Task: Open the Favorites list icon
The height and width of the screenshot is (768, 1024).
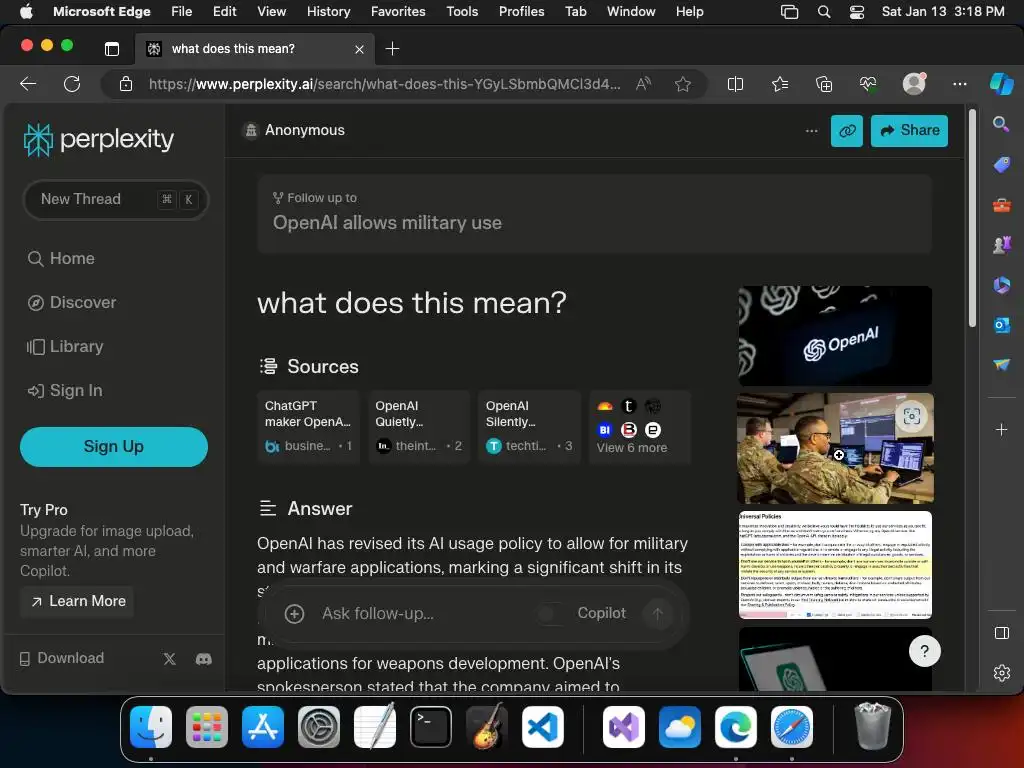Action: click(x=780, y=84)
